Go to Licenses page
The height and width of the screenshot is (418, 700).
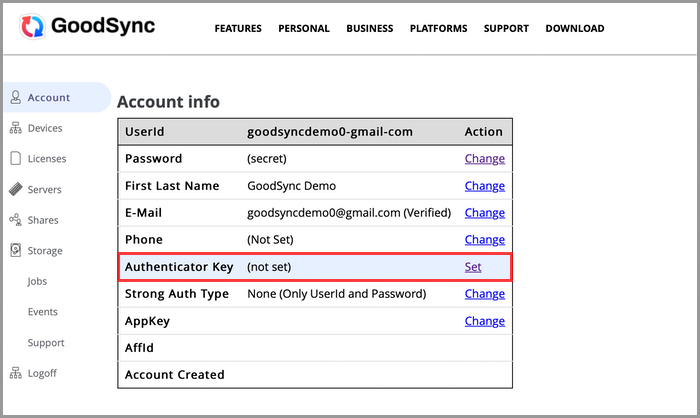point(47,159)
